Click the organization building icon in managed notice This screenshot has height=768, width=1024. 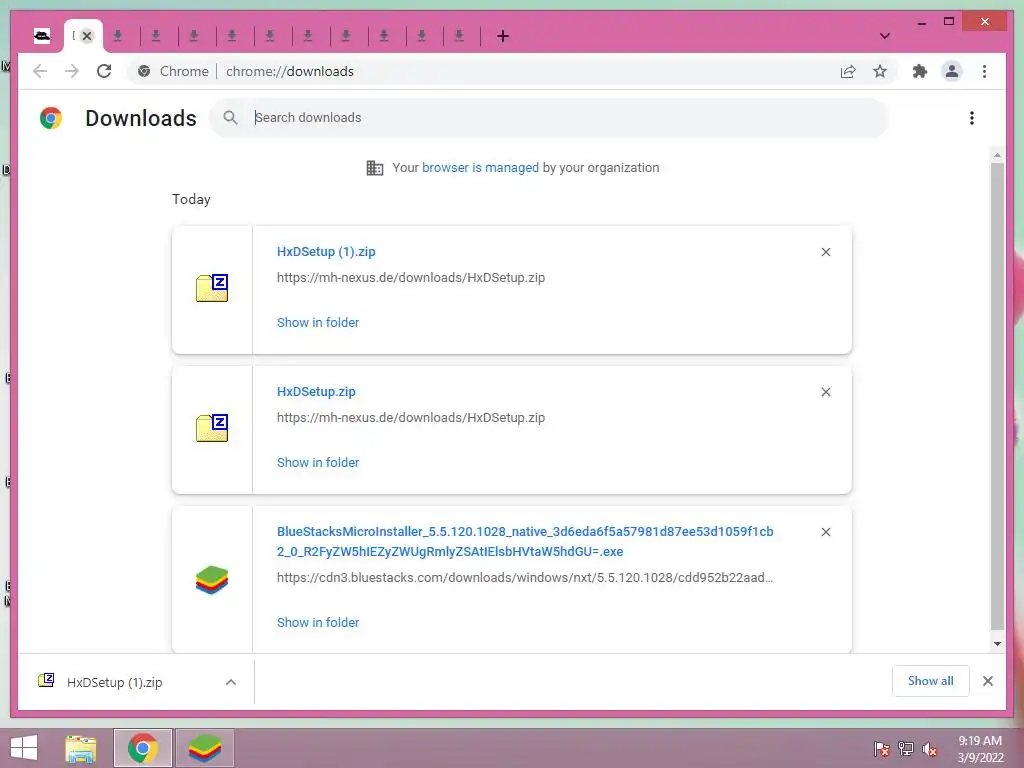click(375, 168)
